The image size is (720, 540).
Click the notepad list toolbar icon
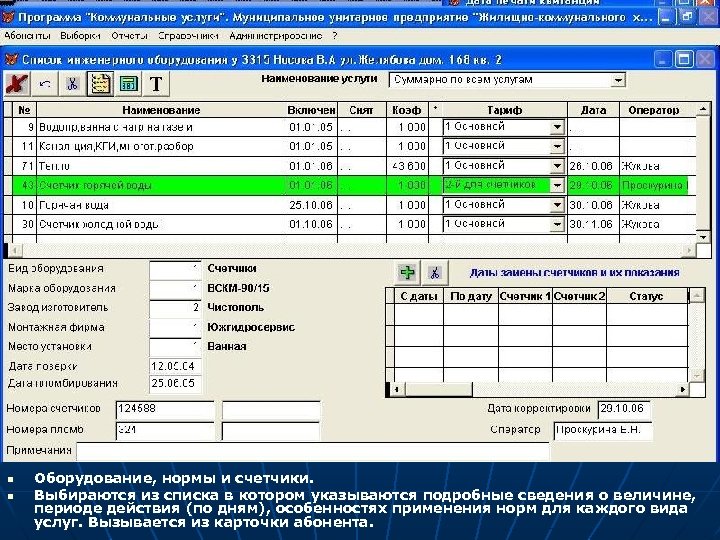(x=100, y=84)
